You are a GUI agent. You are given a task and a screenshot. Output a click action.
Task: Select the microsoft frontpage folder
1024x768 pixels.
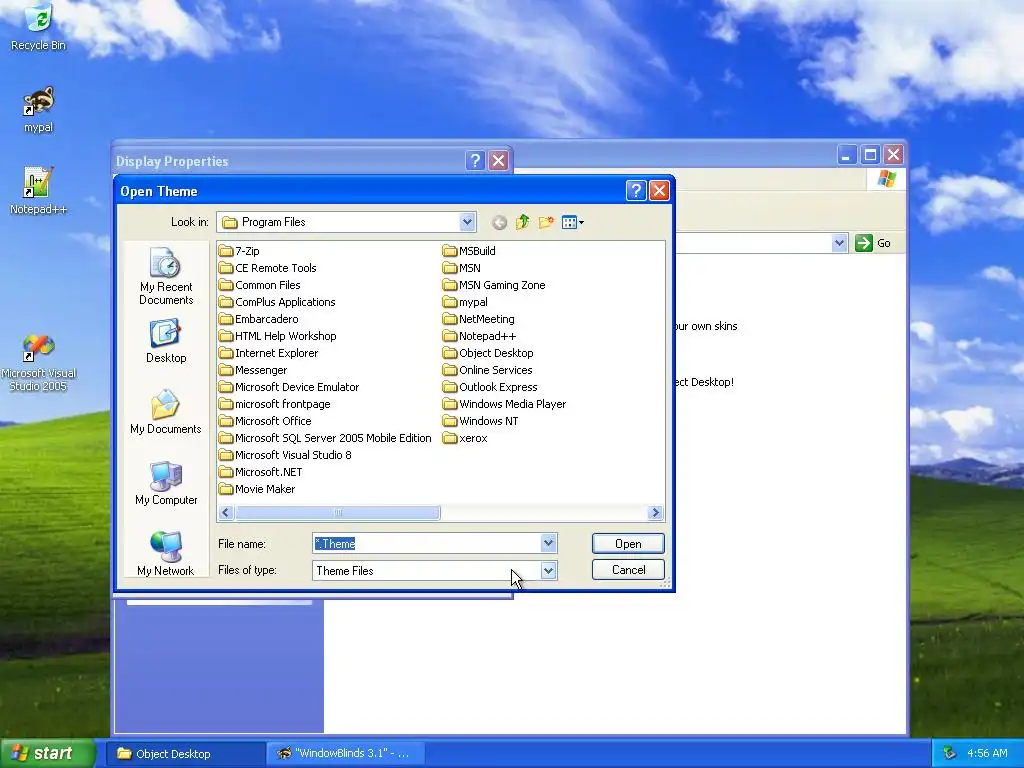[275, 404]
